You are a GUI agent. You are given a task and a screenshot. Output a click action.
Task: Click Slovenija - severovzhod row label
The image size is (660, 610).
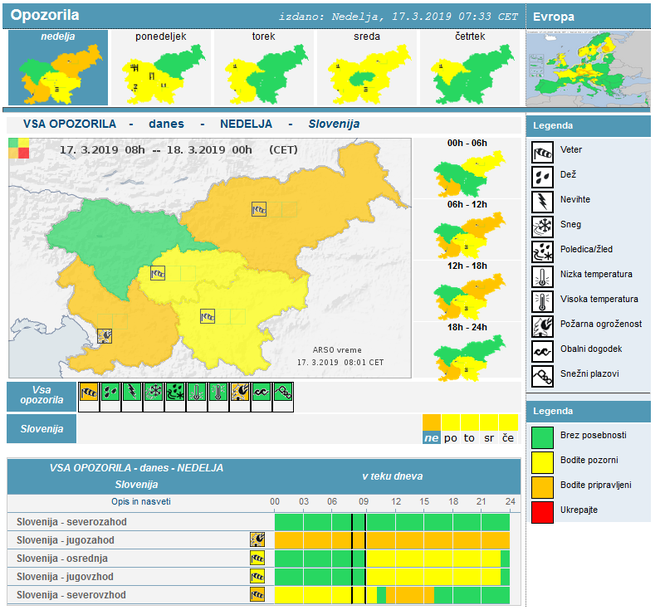71,595
